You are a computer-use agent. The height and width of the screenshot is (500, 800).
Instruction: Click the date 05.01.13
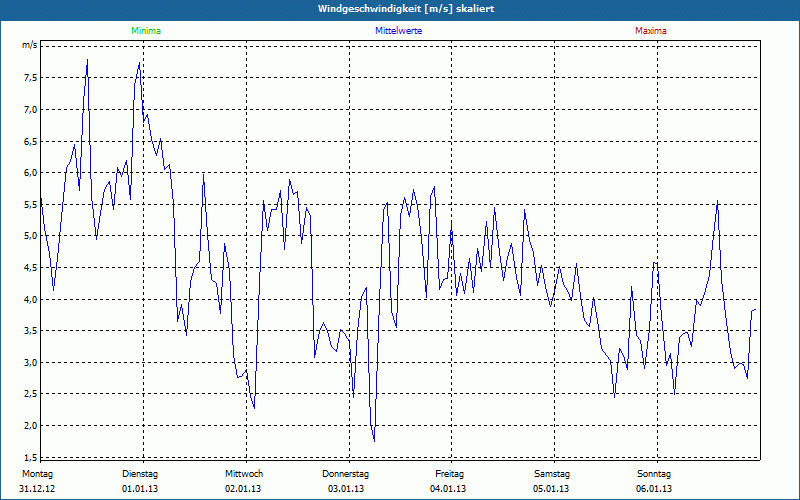[x=551, y=489]
